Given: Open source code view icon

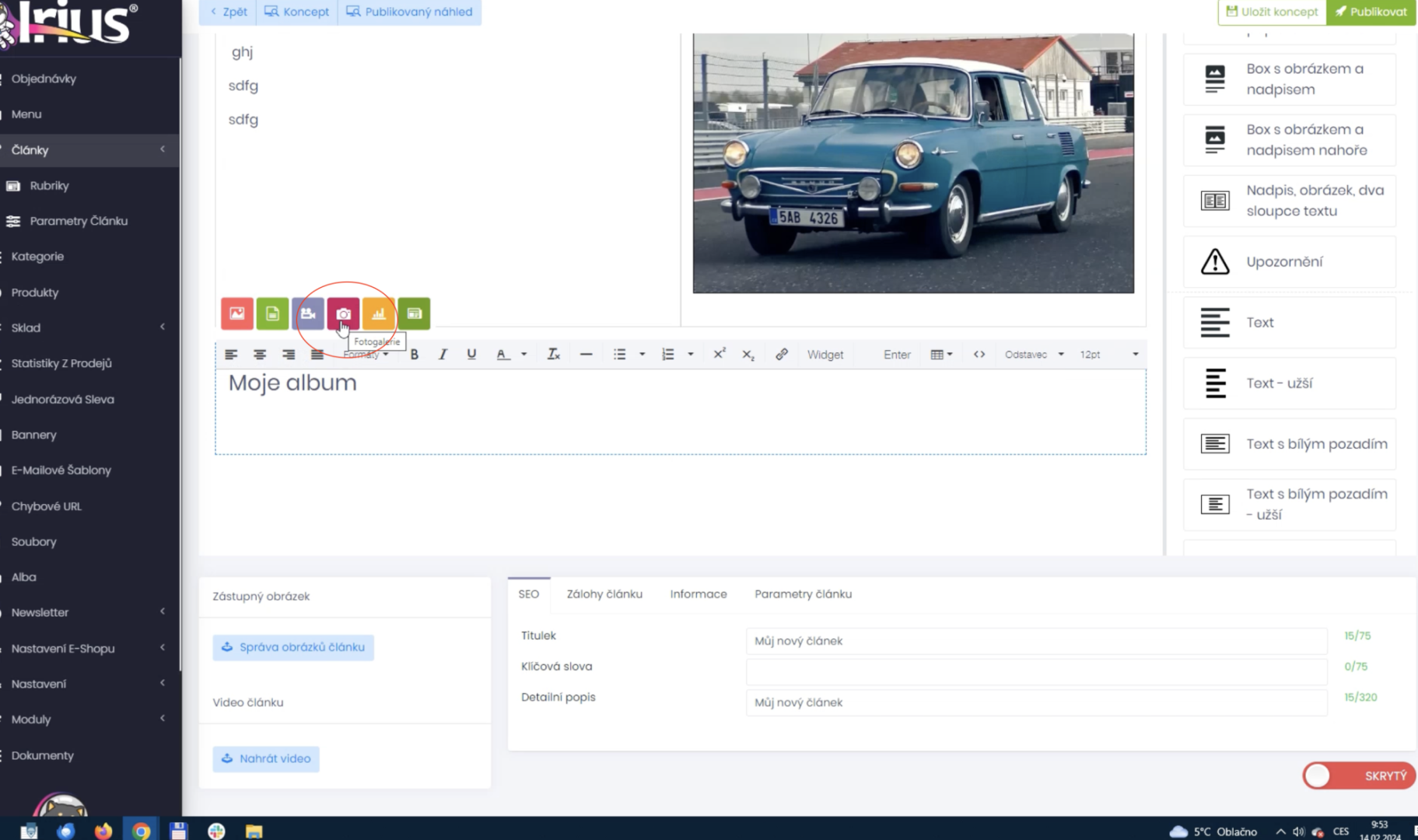Looking at the screenshot, I should click(979, 355).
